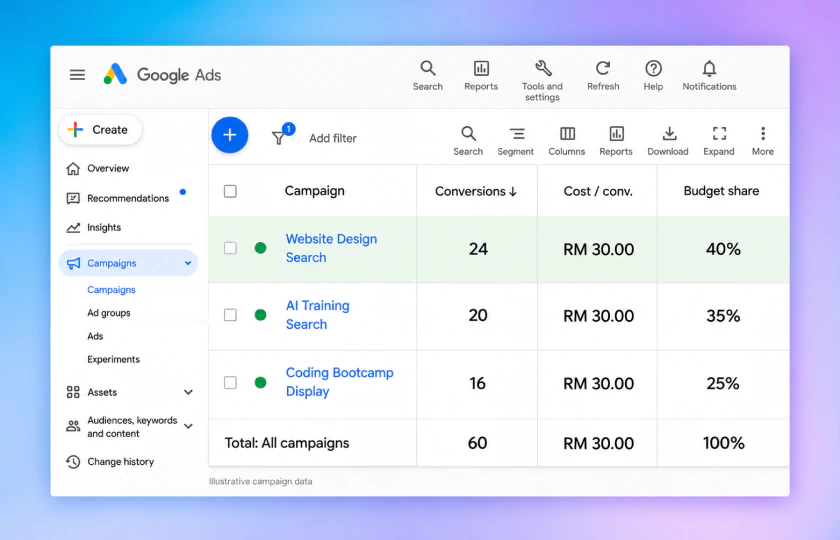Expand Audiences, keywords and content
Image resolution: width=840 pixels, height=540 pixels.
[x=188, y=426]
